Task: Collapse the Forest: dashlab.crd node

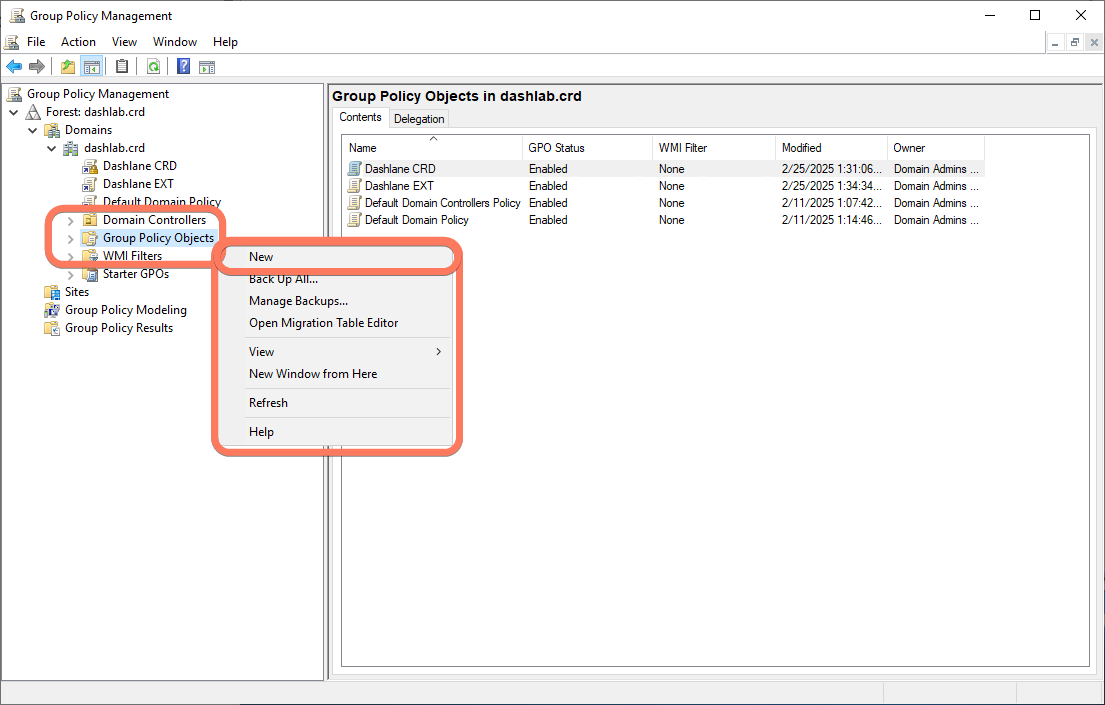Action: click(x=14, y=112)
